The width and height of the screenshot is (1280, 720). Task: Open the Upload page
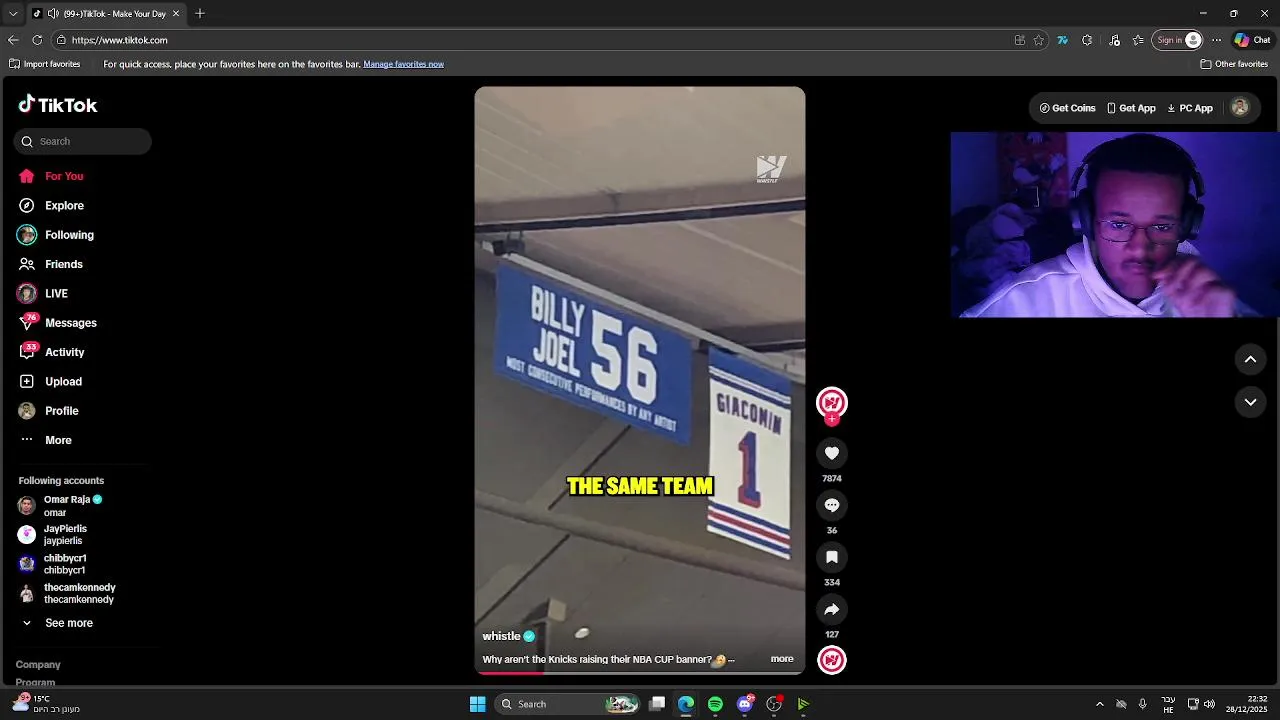coord(50,381)
